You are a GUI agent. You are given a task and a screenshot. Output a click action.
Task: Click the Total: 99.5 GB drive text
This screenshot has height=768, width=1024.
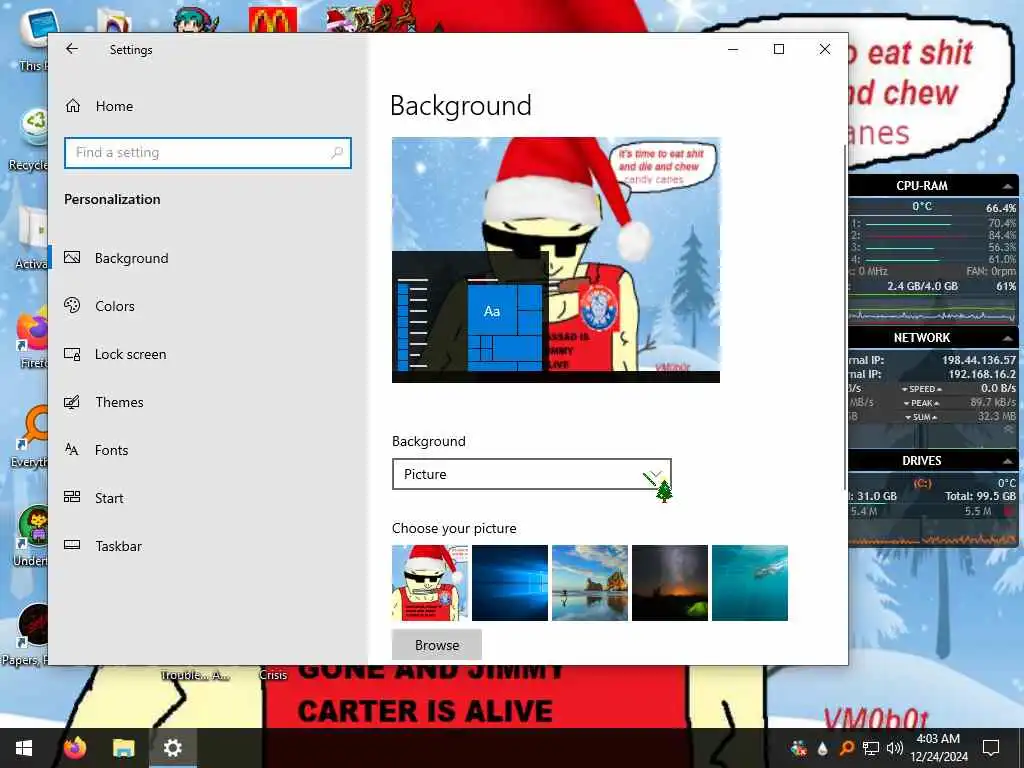980,496
